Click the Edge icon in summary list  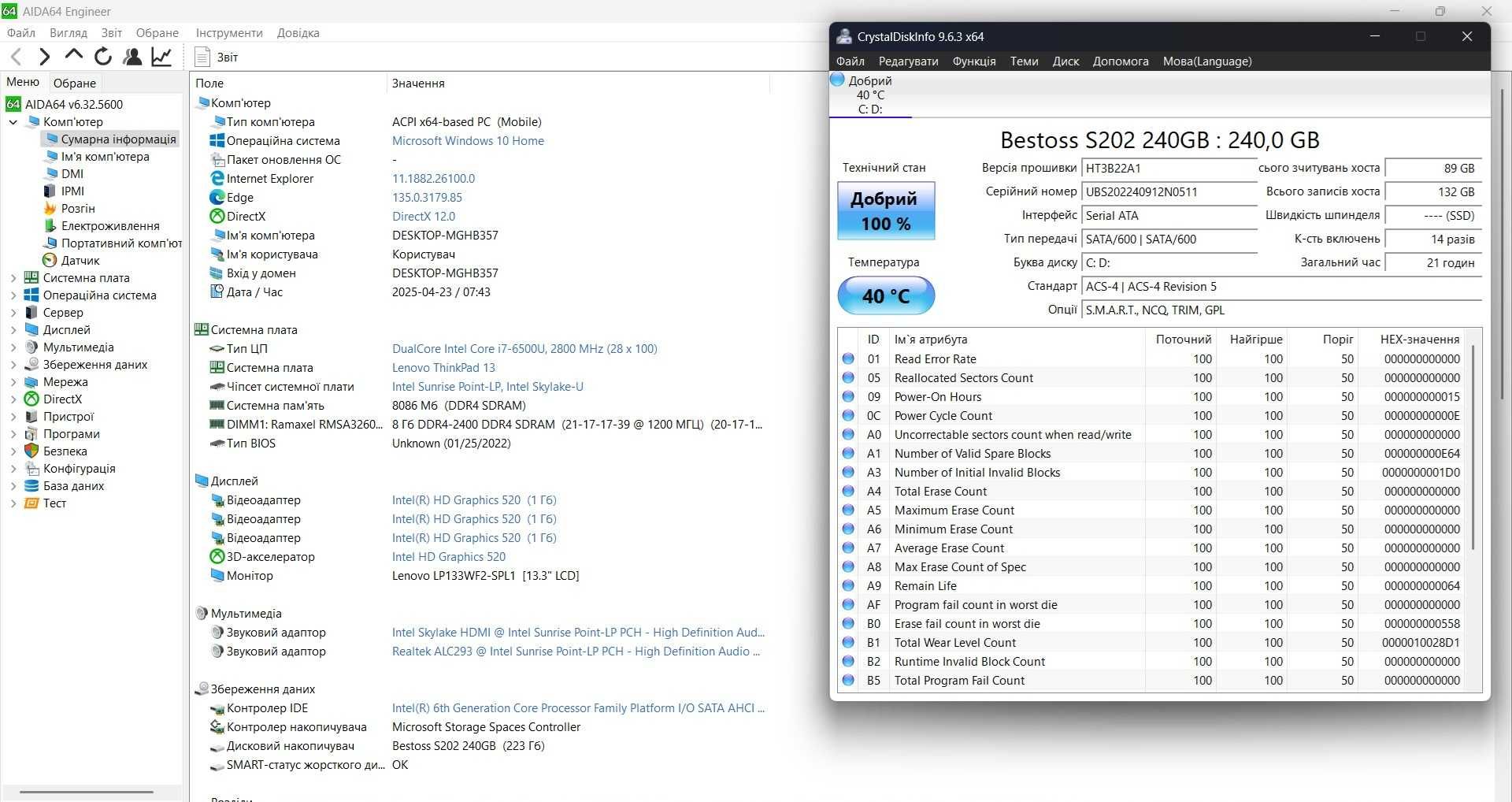coord(217,198)
